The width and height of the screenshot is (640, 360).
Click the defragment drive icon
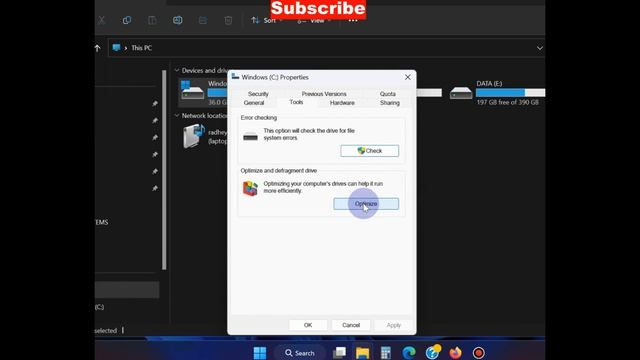click(x=250, y=189)
